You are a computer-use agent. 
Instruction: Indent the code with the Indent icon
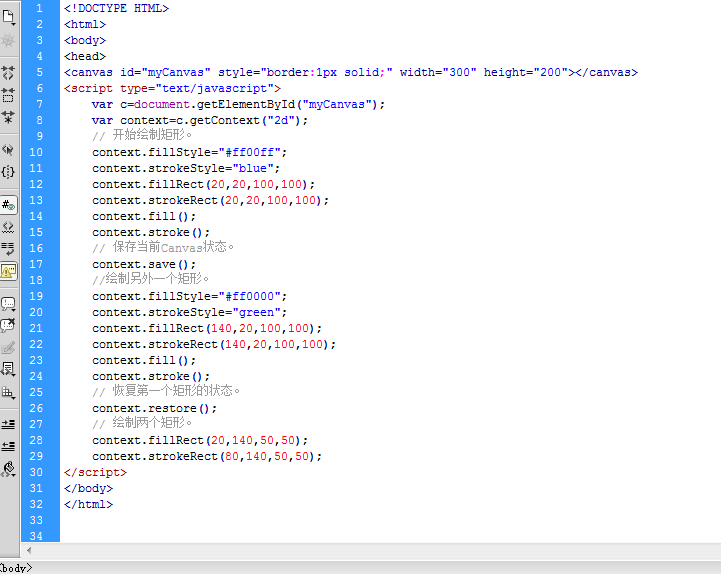[9, 424]
